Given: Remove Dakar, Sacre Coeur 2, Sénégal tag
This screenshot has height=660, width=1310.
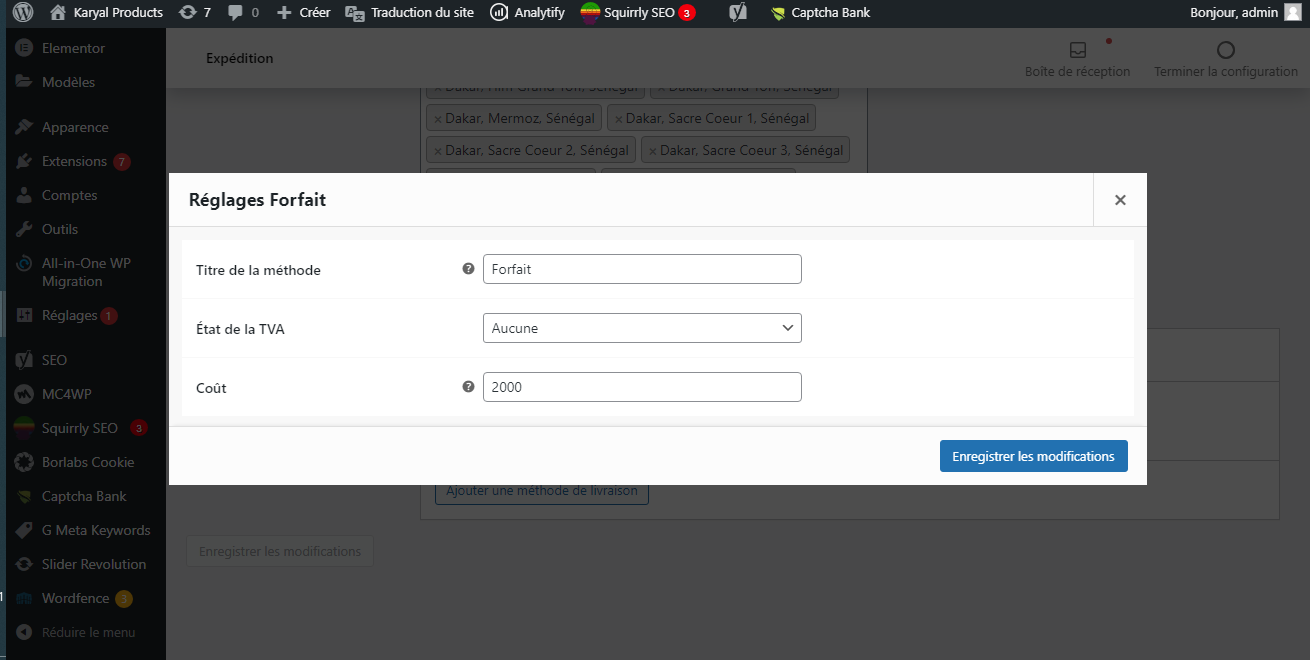Looking at the screenshot, I should (437, 151).
